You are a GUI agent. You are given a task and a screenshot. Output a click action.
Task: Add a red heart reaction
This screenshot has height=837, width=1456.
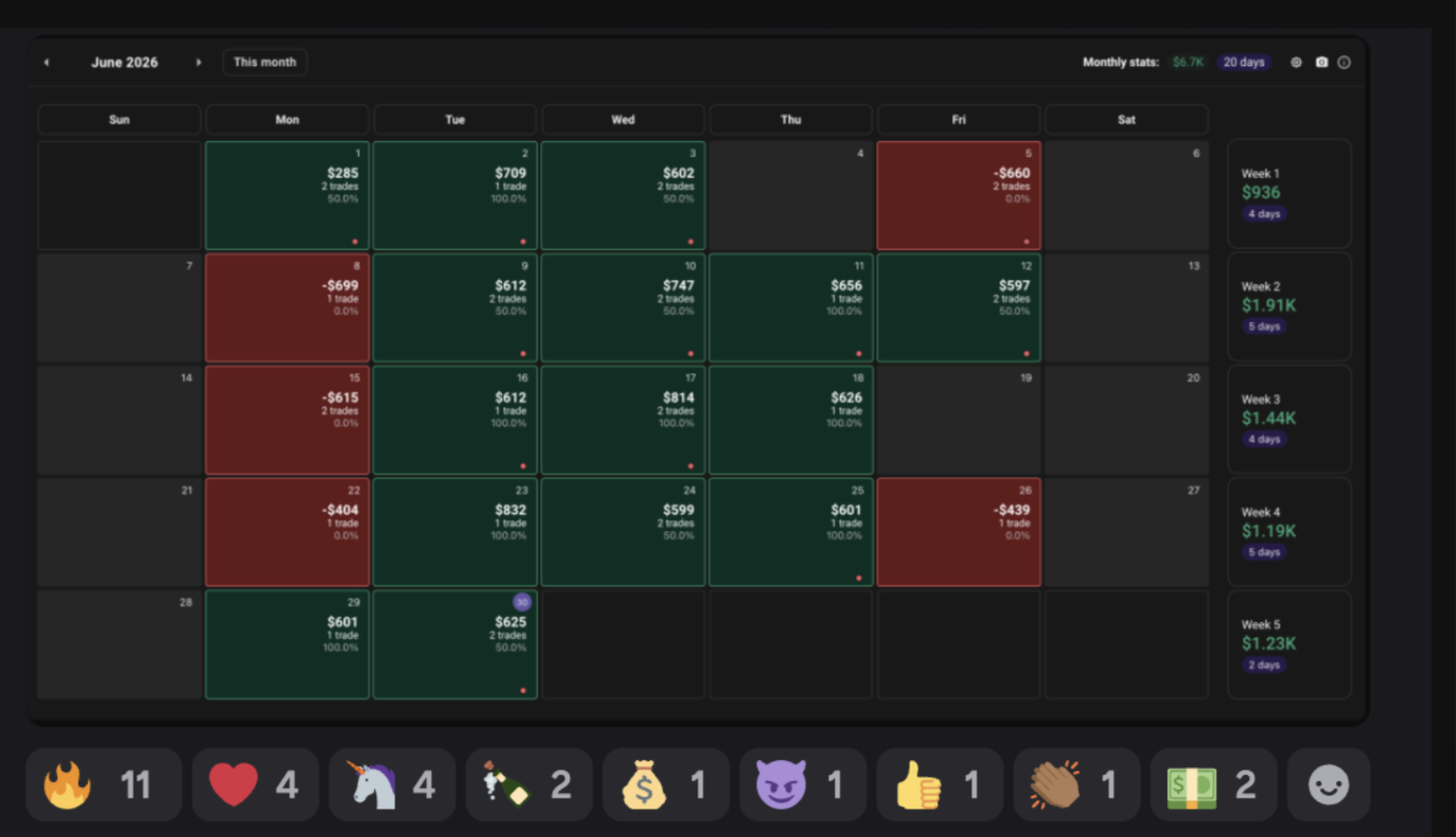tap(255, 785)
